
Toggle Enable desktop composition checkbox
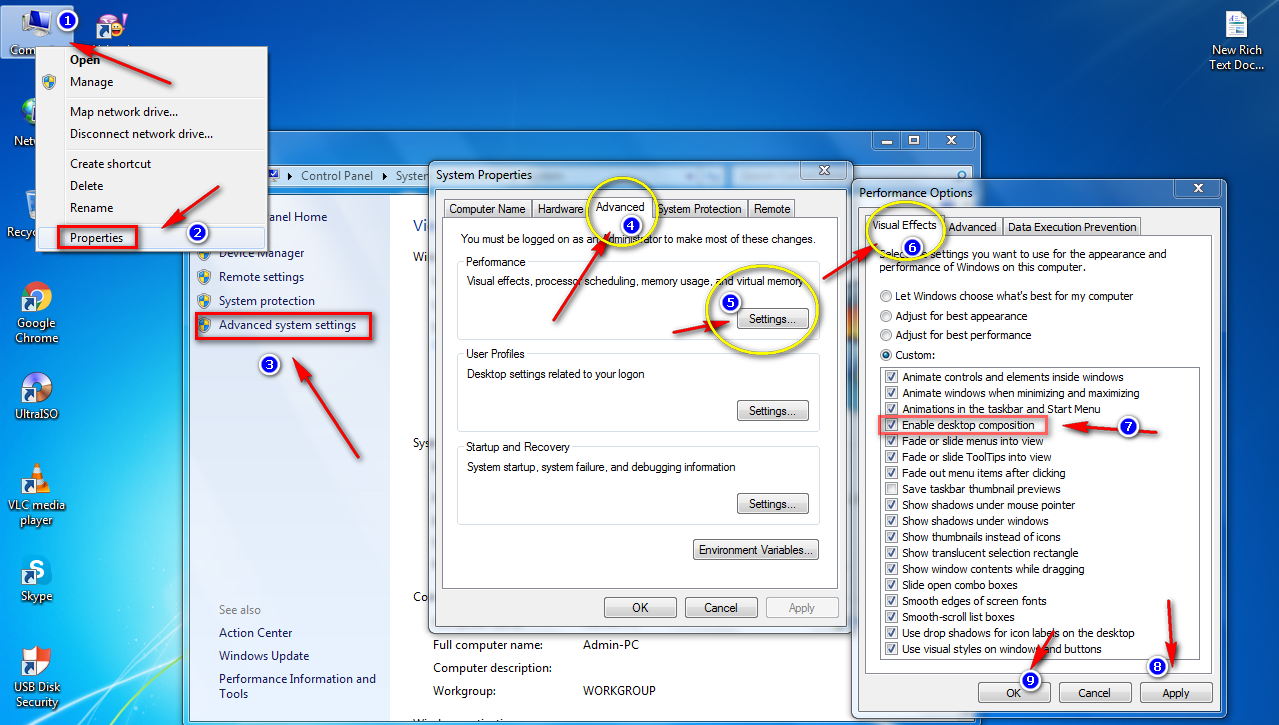[890, 425]
